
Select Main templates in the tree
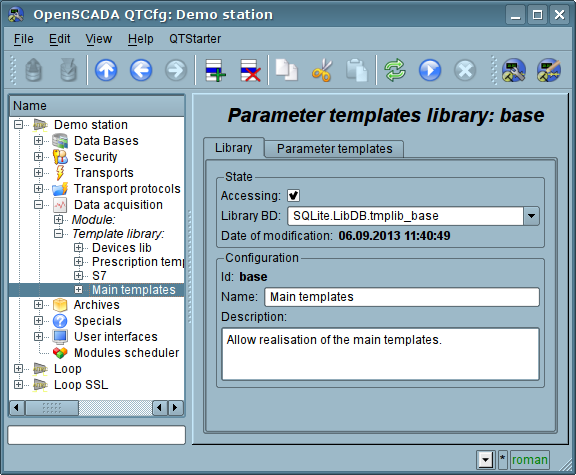click(x=134, y=290)
